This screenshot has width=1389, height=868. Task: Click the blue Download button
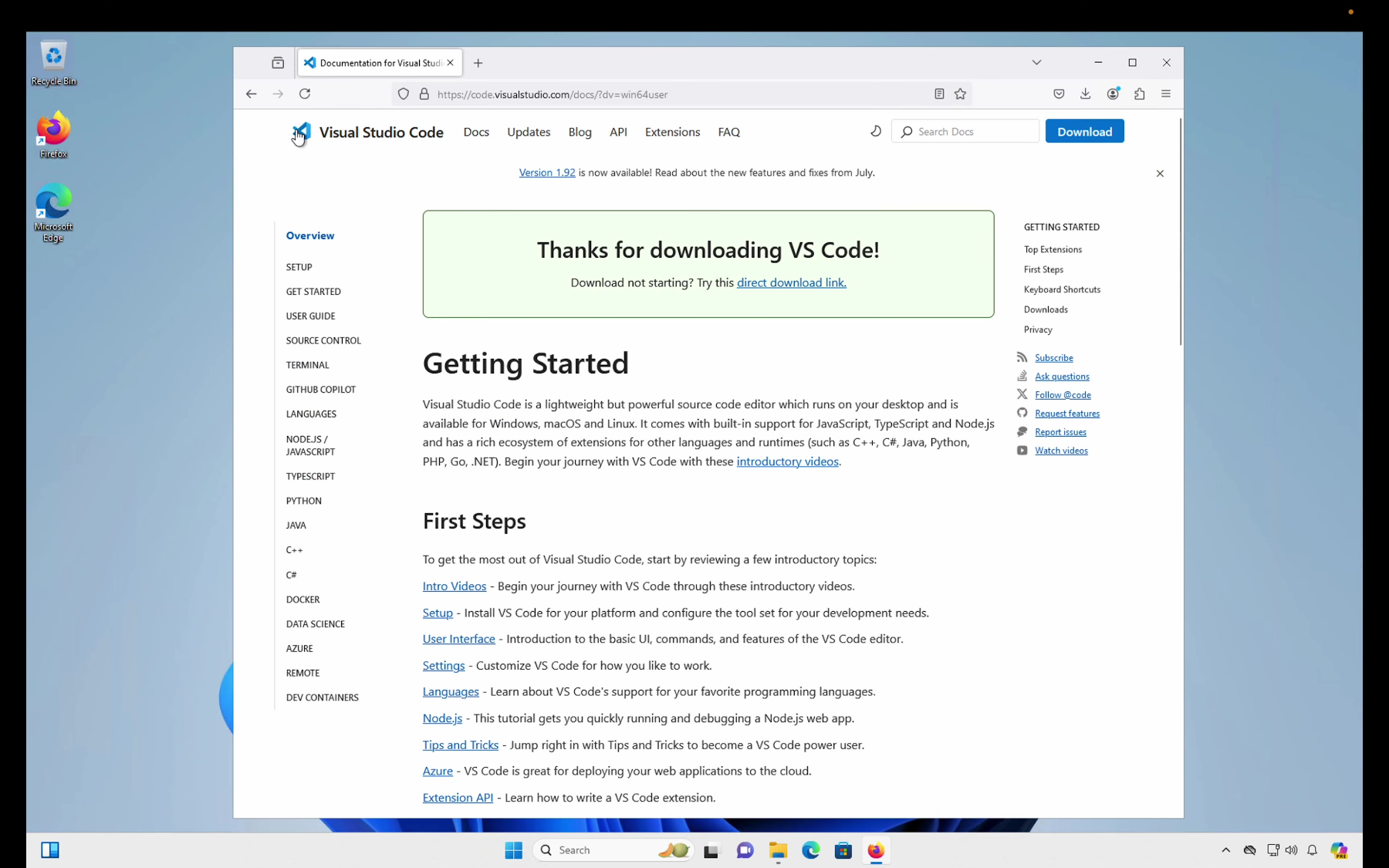point(1084,131)
